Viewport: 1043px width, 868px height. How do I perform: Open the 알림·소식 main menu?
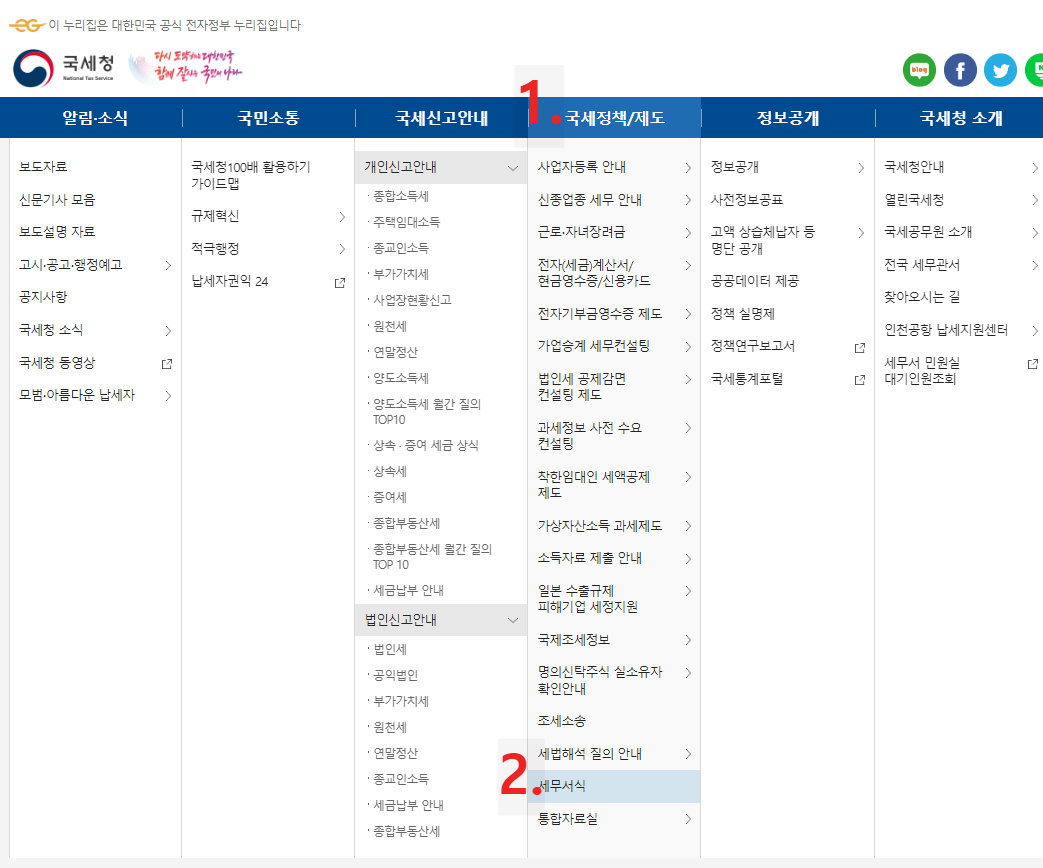[94, 118]
